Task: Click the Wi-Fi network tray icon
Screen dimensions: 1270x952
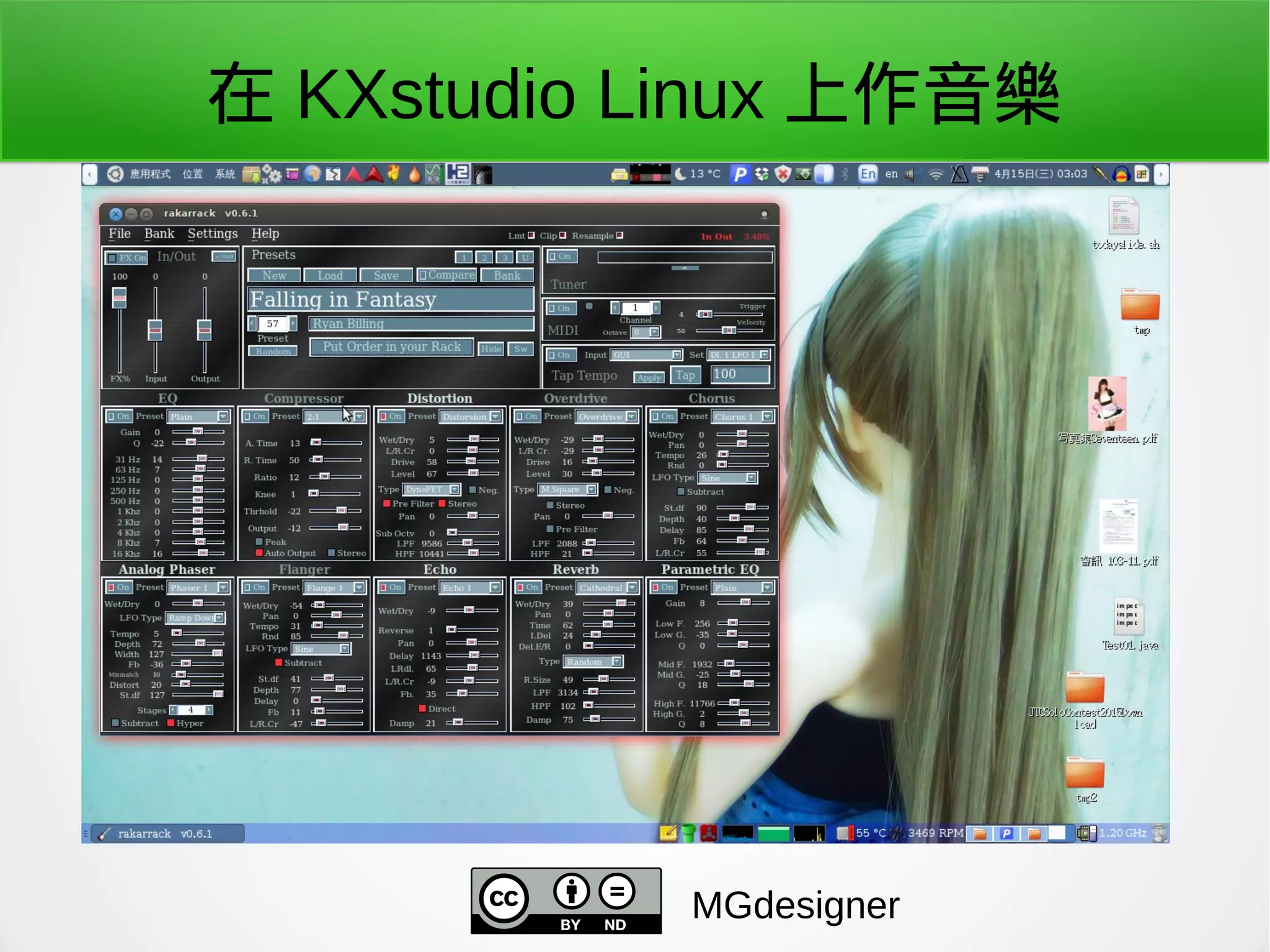Action: (936, 174)
